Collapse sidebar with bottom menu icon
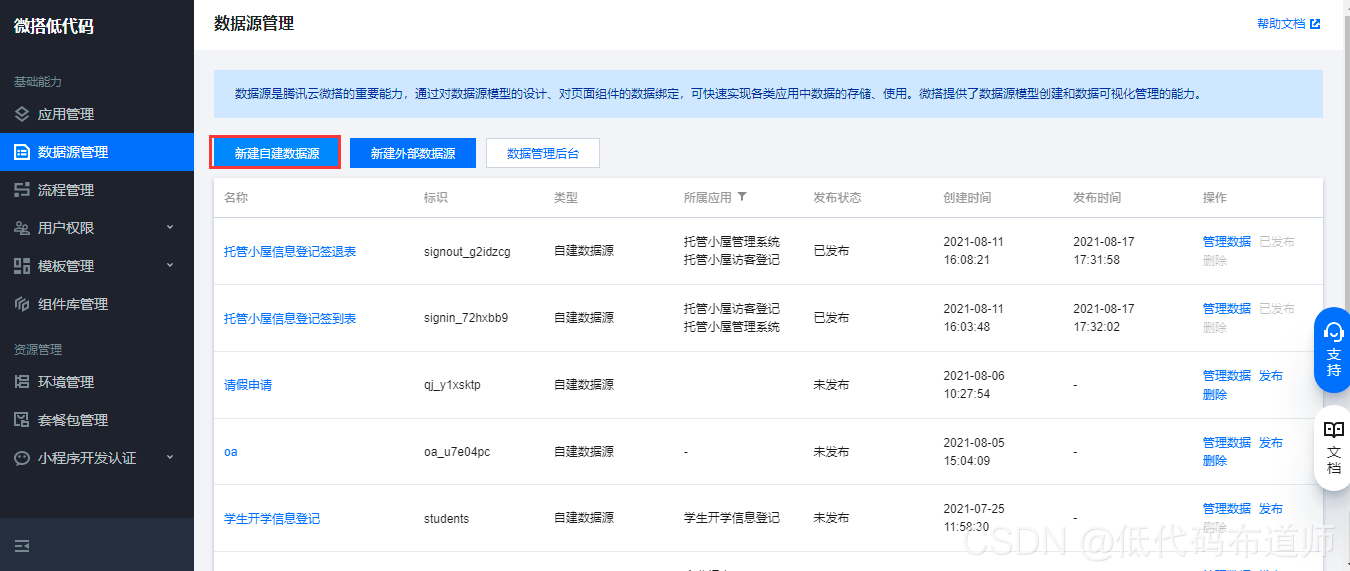The height and width of the screenshot is (571, 1350). (22, 546)
